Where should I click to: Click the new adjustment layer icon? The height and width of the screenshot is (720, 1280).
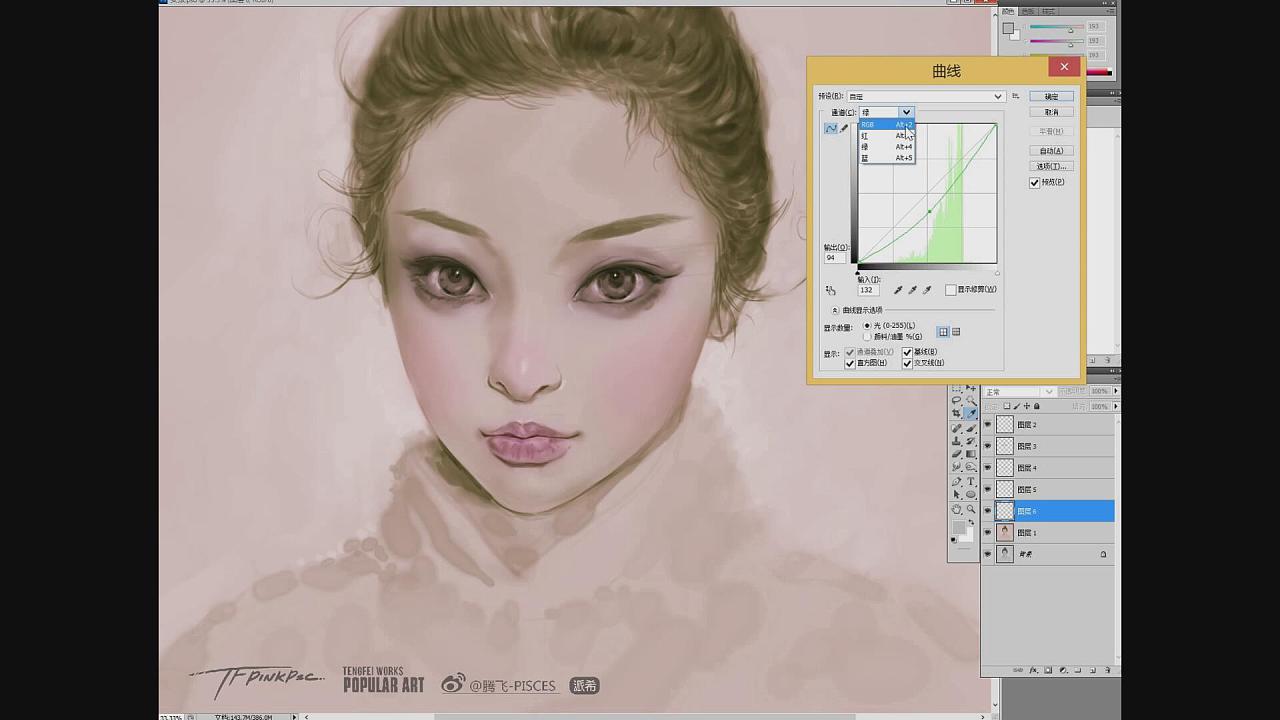(x=1063, y=670)
